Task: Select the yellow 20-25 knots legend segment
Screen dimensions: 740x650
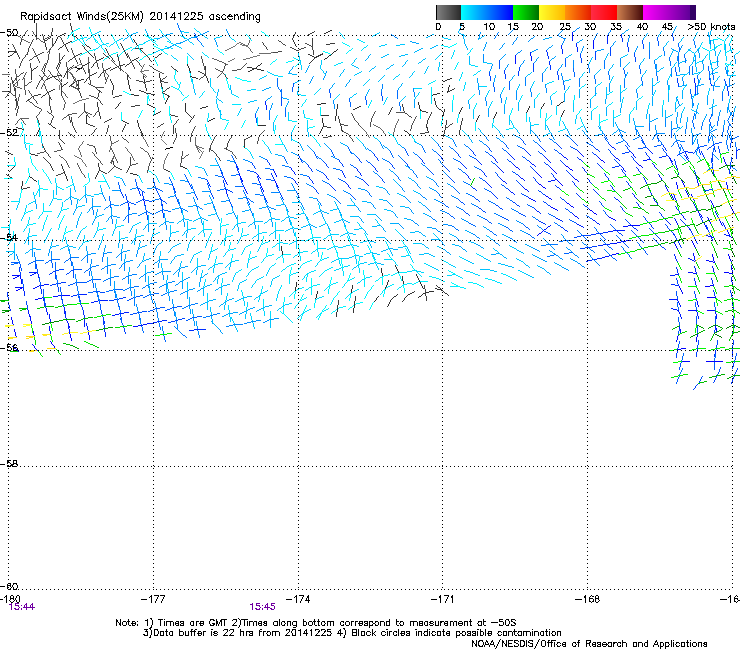Action: pyautogui.click(x=552, y=12)
